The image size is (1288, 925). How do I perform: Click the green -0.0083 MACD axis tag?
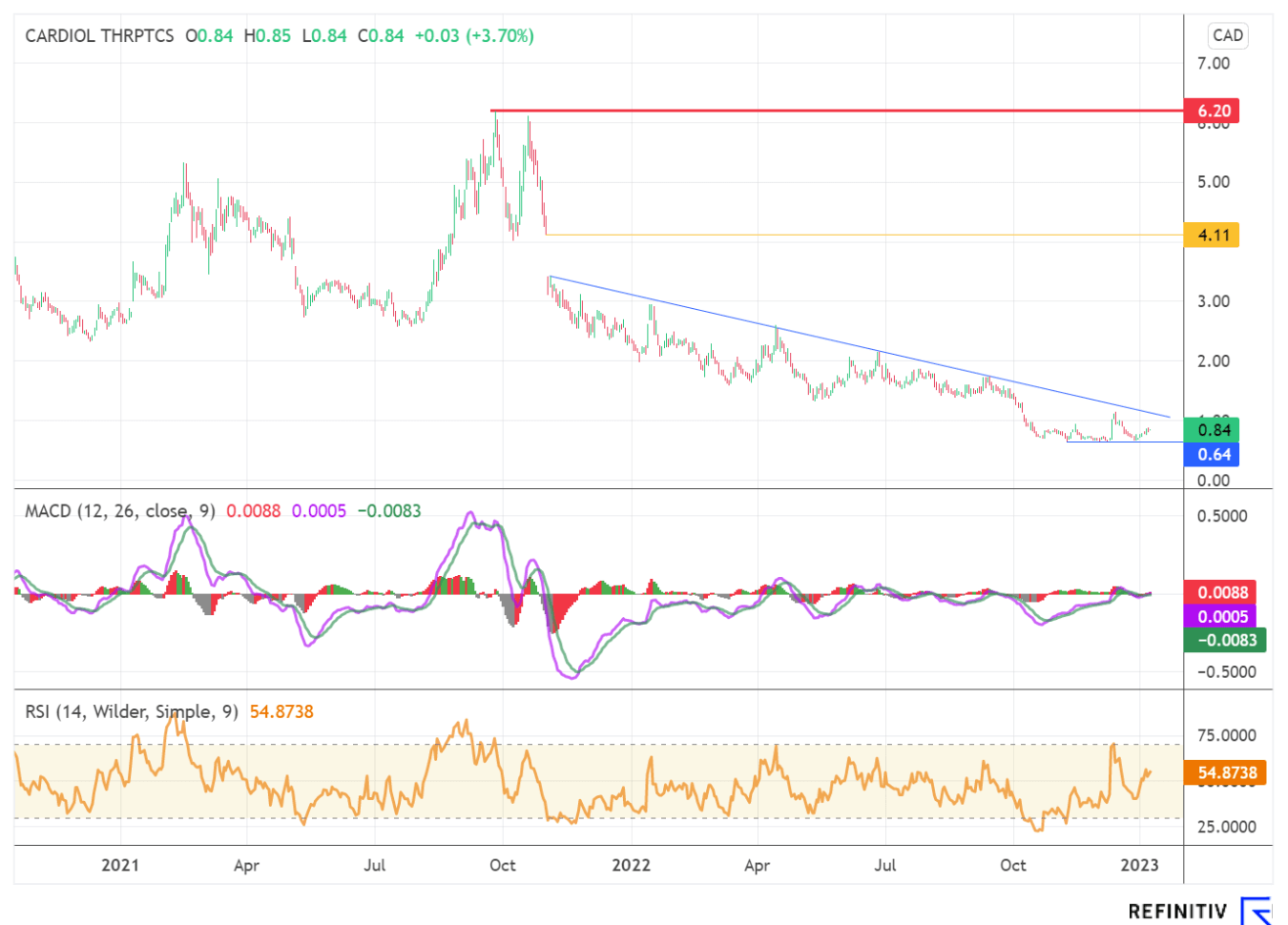[x=1225, y=640]
